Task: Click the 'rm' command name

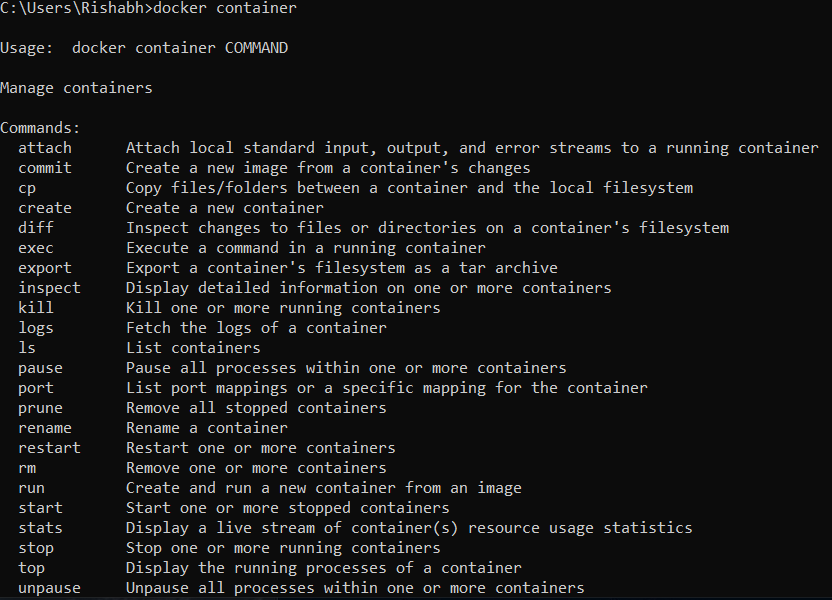Action: (x=27, y=468)
